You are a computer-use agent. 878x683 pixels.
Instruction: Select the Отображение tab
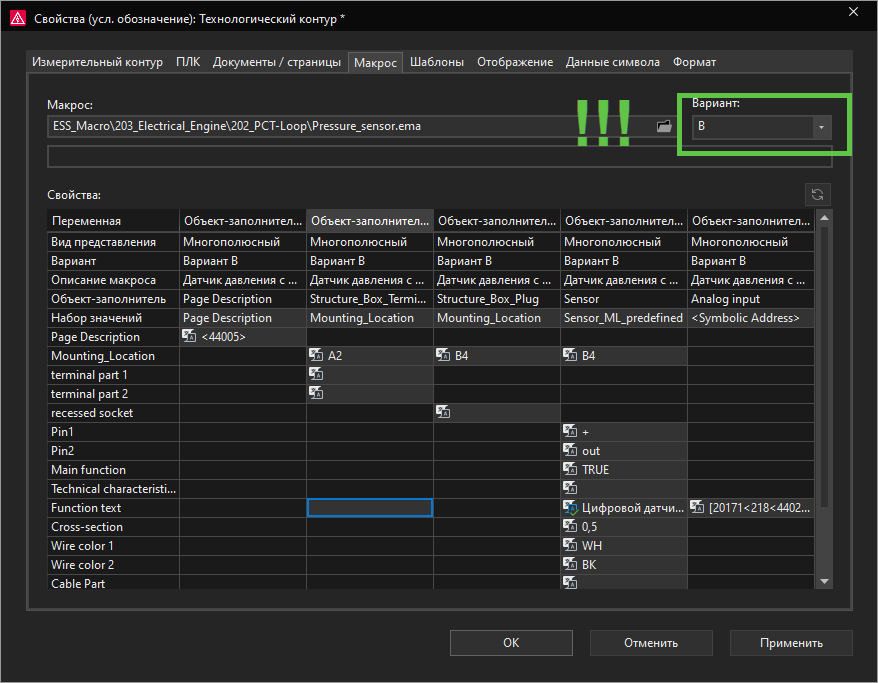pyautogui.click(x=514, y=62)
